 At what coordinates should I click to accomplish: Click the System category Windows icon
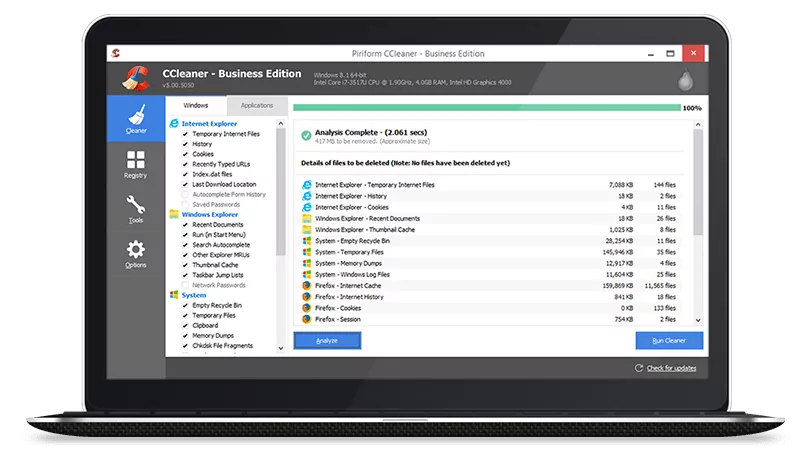[174, 295]
